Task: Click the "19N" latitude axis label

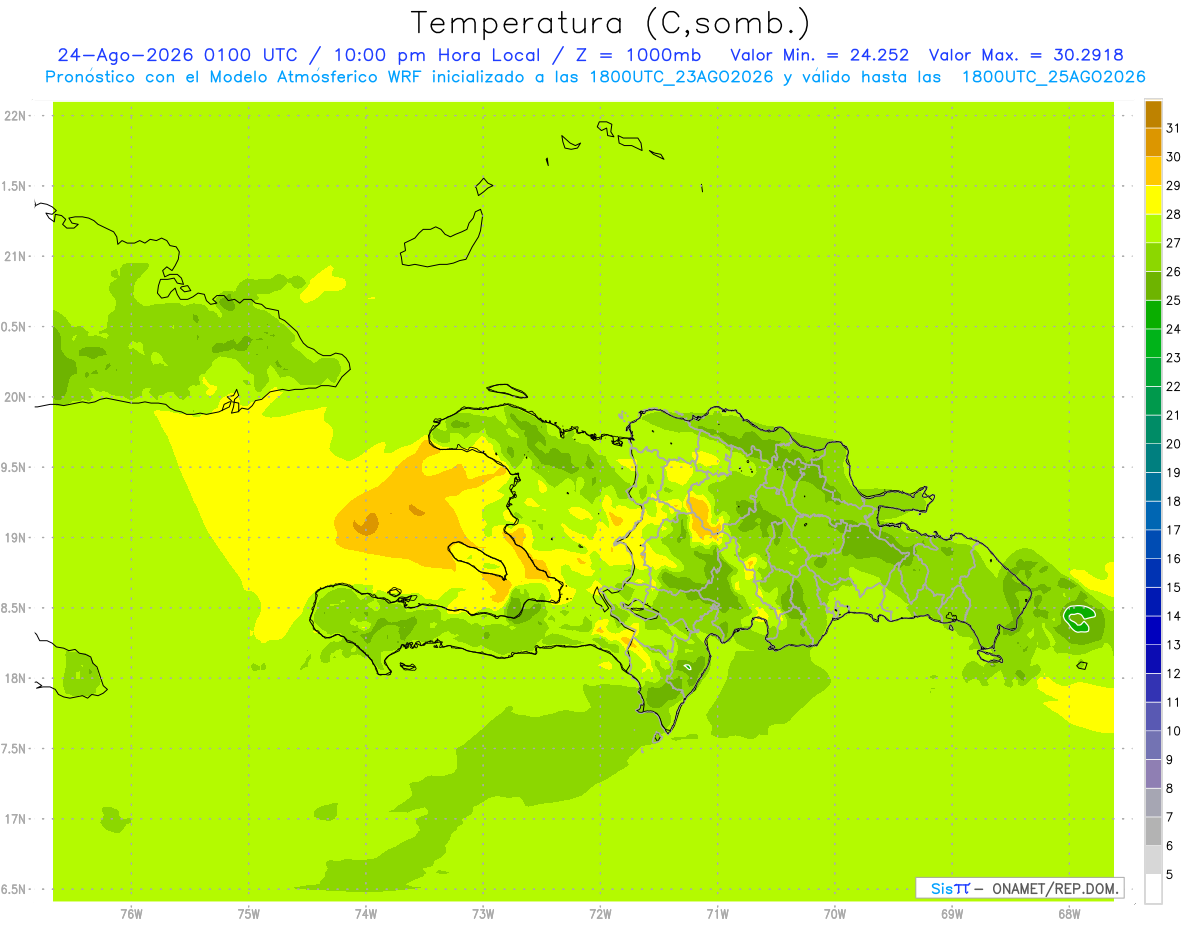Action: click(16, 537)
